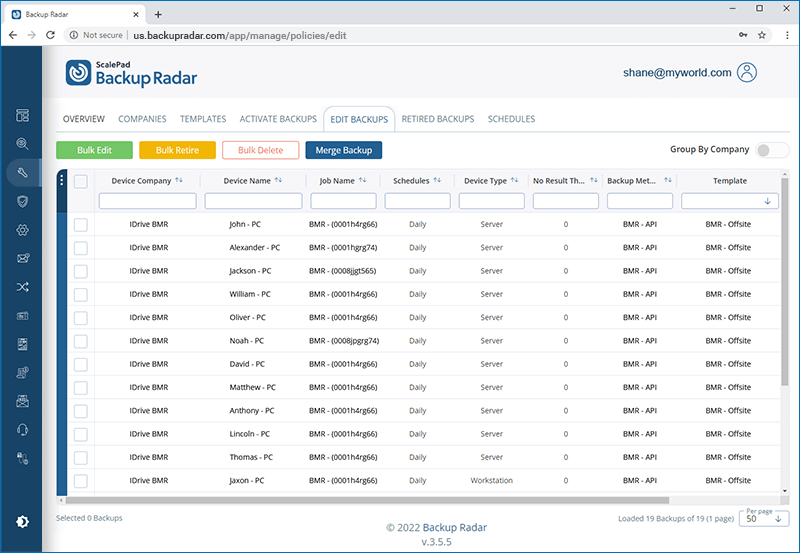Viewport: 800px width, 553px height.
Task: Click the horizontal table scrollbar
Action: pos(367,500)
